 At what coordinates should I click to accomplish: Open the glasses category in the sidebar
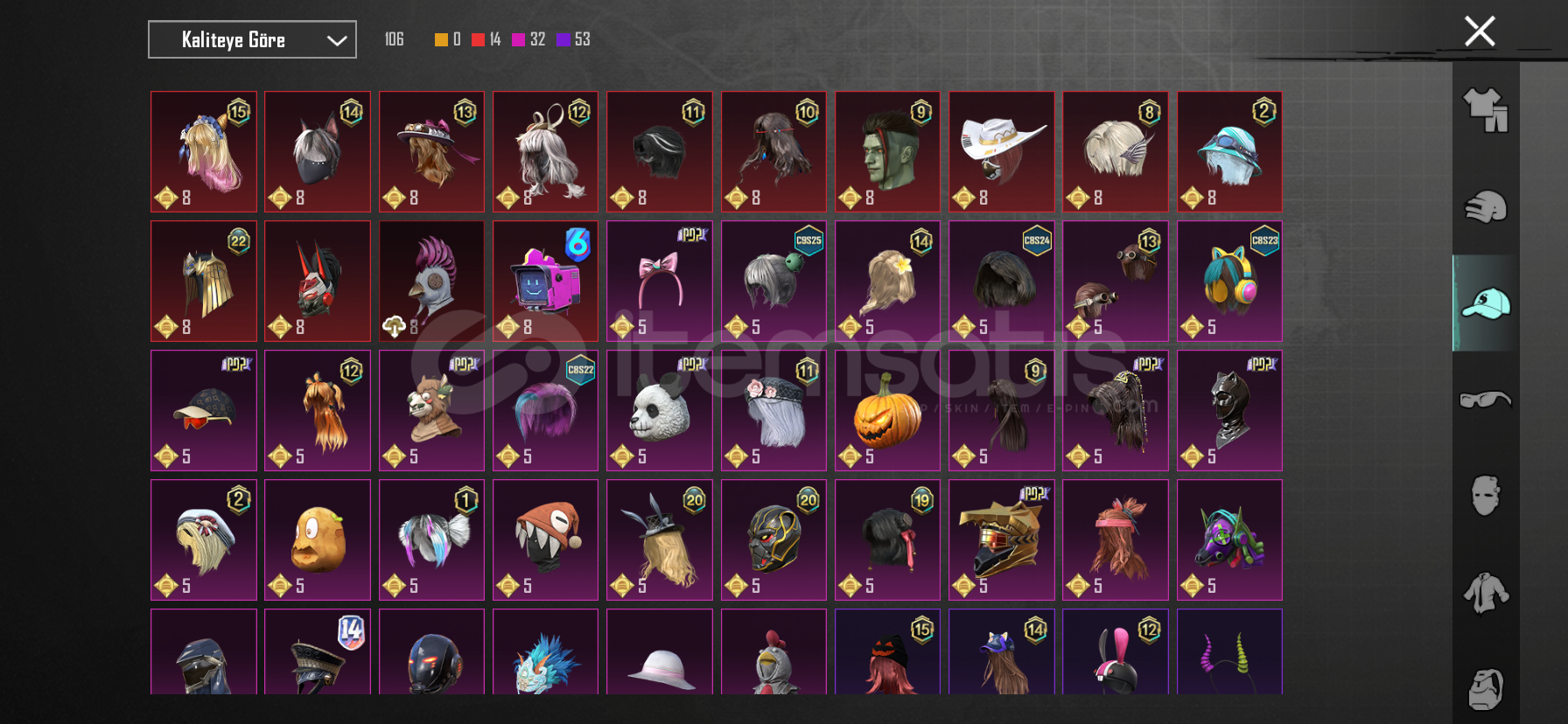pyautogui.click(x=1486, y=400)
